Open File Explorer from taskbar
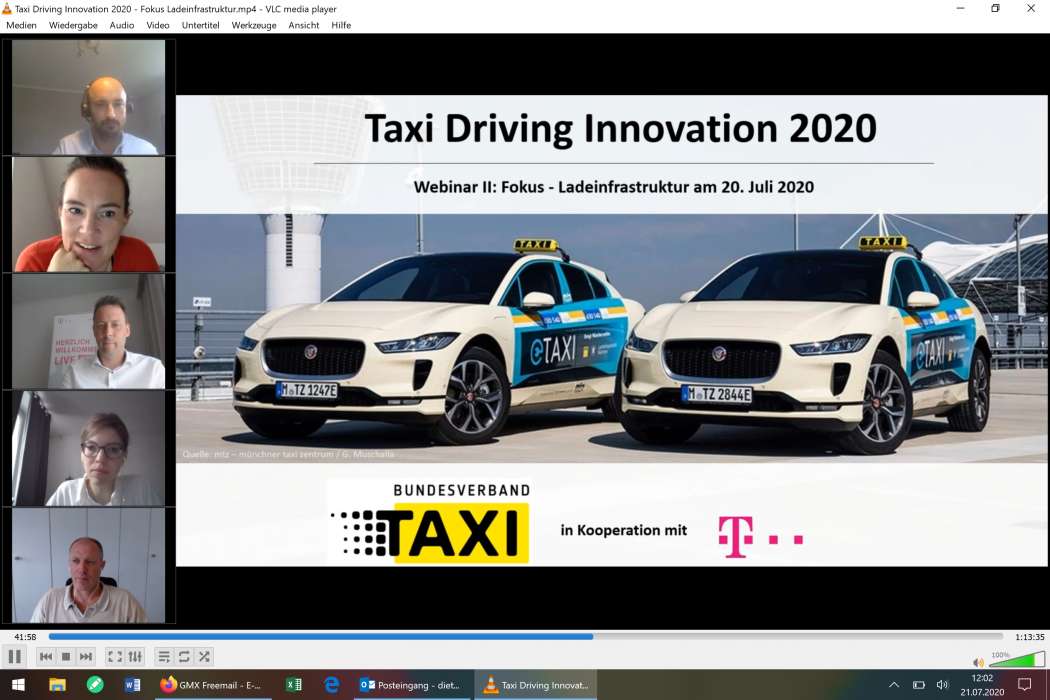Viewport: 1050px width, 700px height. click(58, 685)
